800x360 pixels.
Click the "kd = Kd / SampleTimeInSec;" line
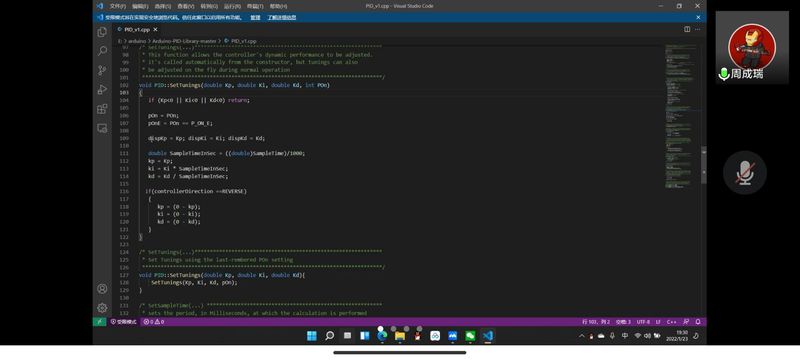pyautogui.click(x=188, y=176)
